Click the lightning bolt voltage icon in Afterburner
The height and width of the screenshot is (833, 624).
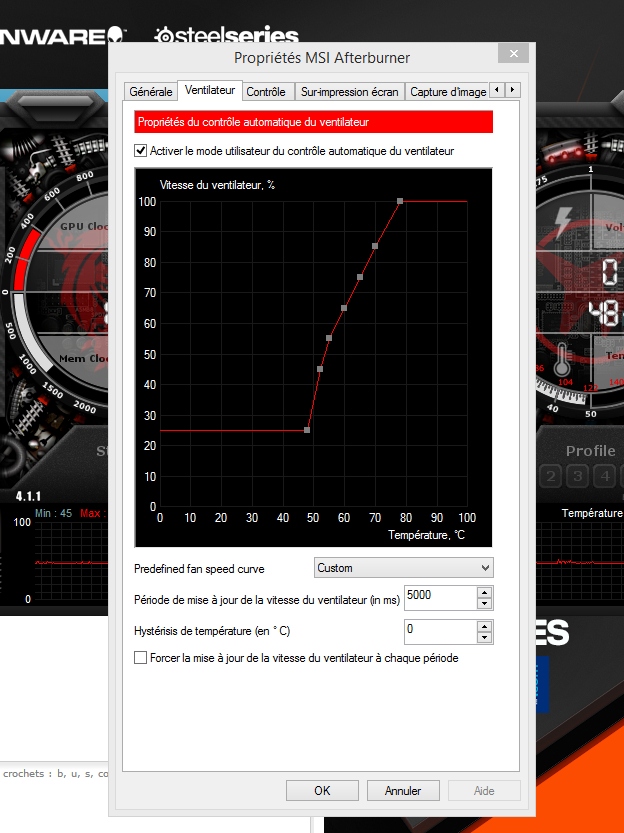tap(562, 222)
